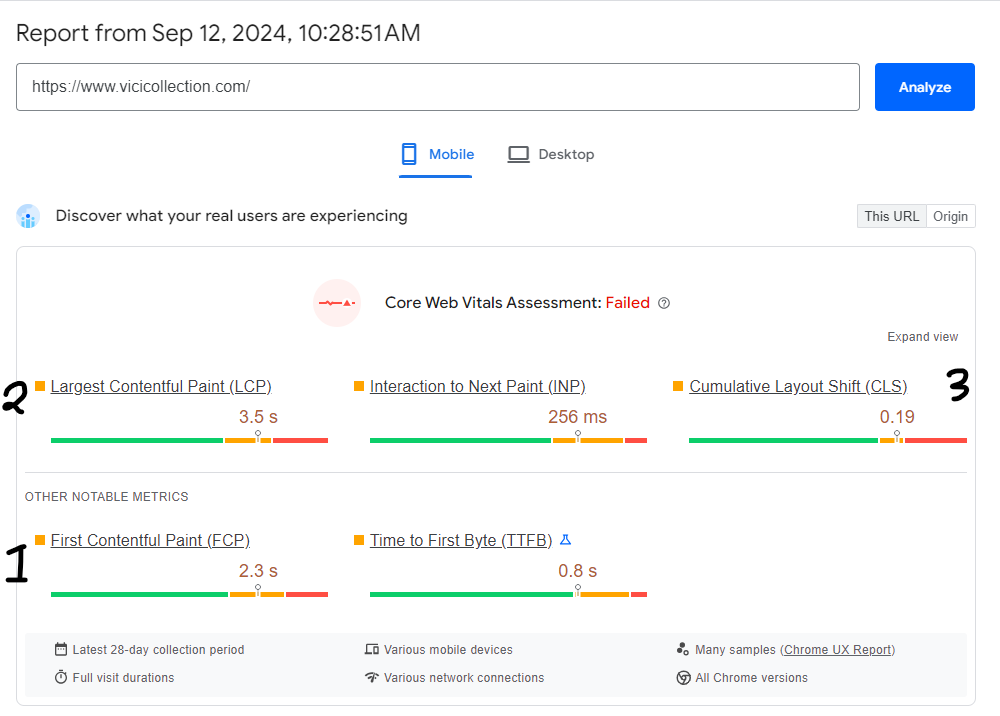Click the help icon beside Failed
1000x716 pixels.
coord(664,303)
